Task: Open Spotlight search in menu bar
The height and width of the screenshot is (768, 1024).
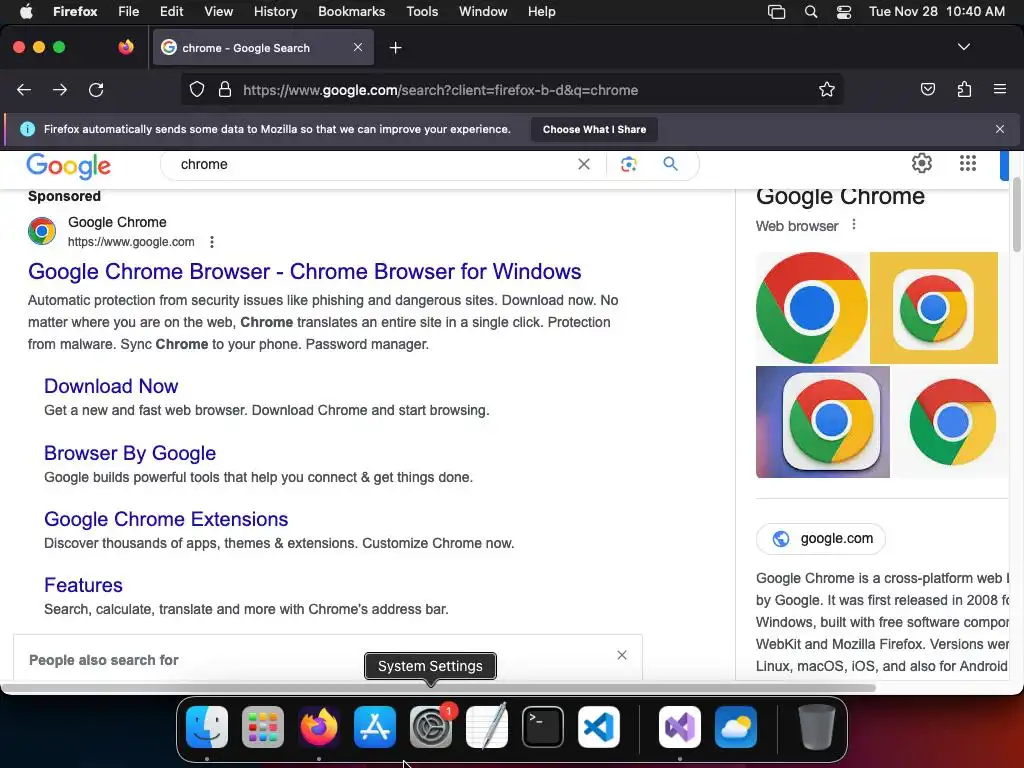Action: [x=811, y=12]
